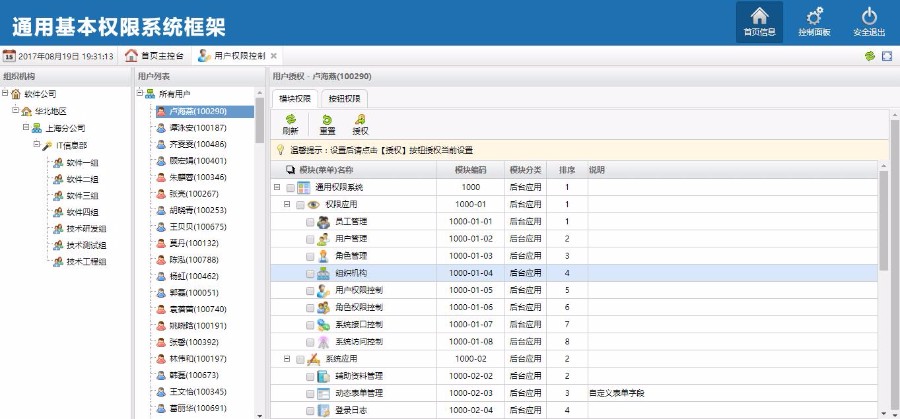Click the 自定义表单字段 description cell
Screen dimensions: 900x419
point(732,394)
